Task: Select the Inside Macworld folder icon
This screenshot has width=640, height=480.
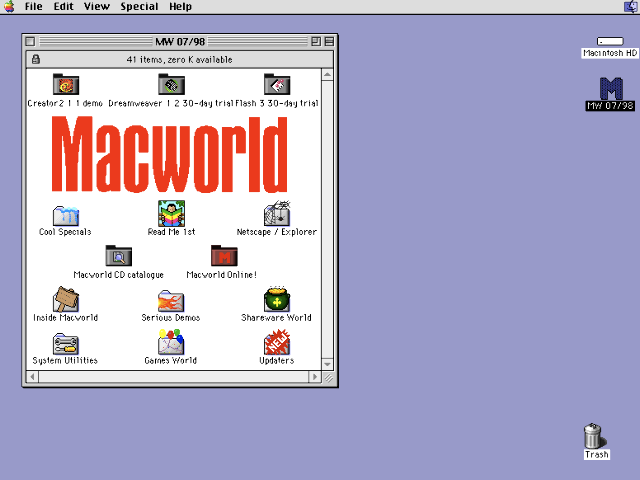Action: [x=66, y=299]
